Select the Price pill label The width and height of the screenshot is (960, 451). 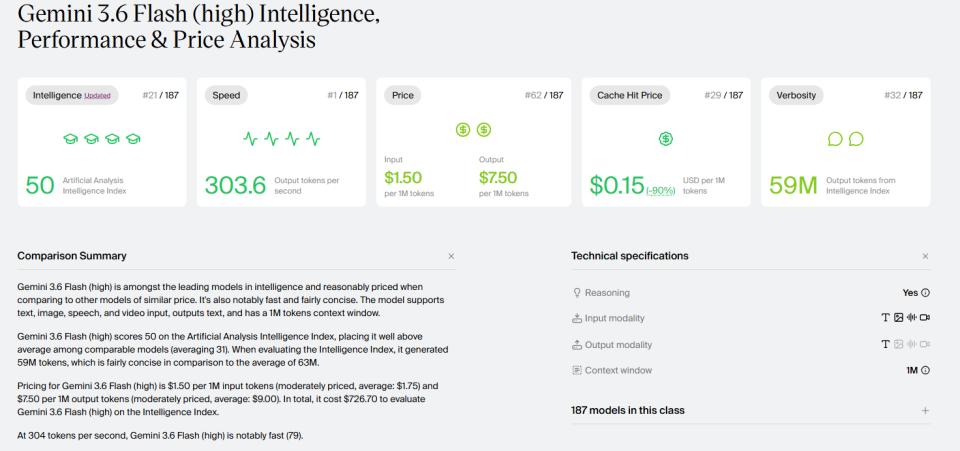pyautogui.click(x=403, y=95)
